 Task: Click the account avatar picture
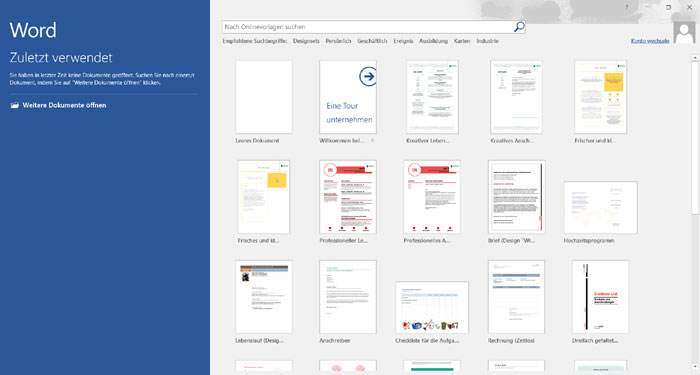(x=684, y=32)
